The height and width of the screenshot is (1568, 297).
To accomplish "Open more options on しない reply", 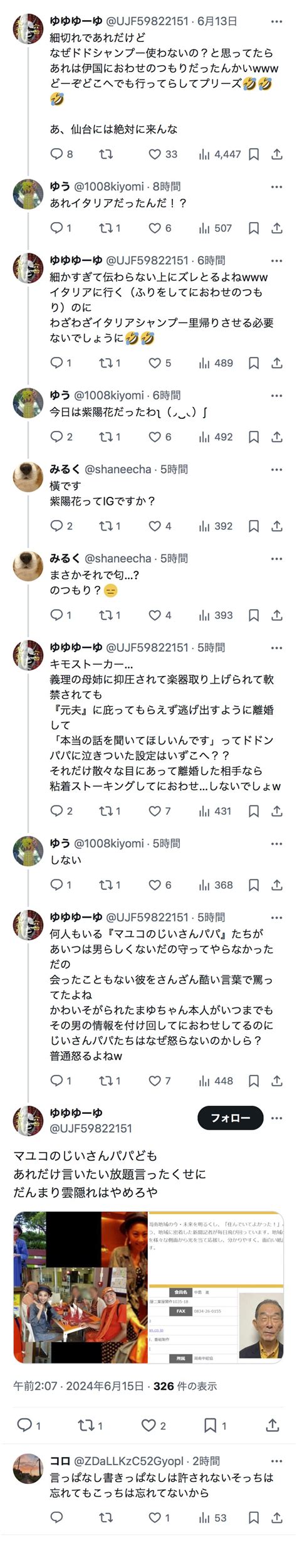I will (x=277, y=844).
